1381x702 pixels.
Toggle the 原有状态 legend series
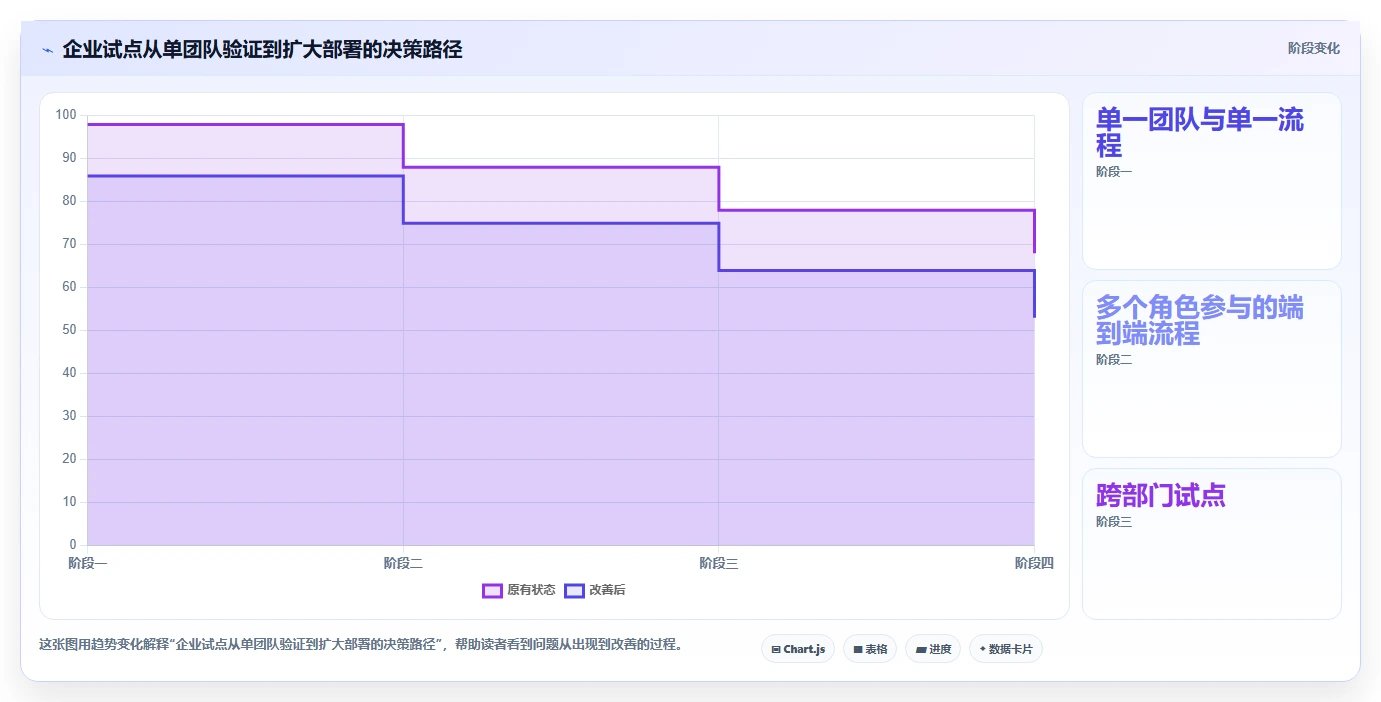pos(519,590)
